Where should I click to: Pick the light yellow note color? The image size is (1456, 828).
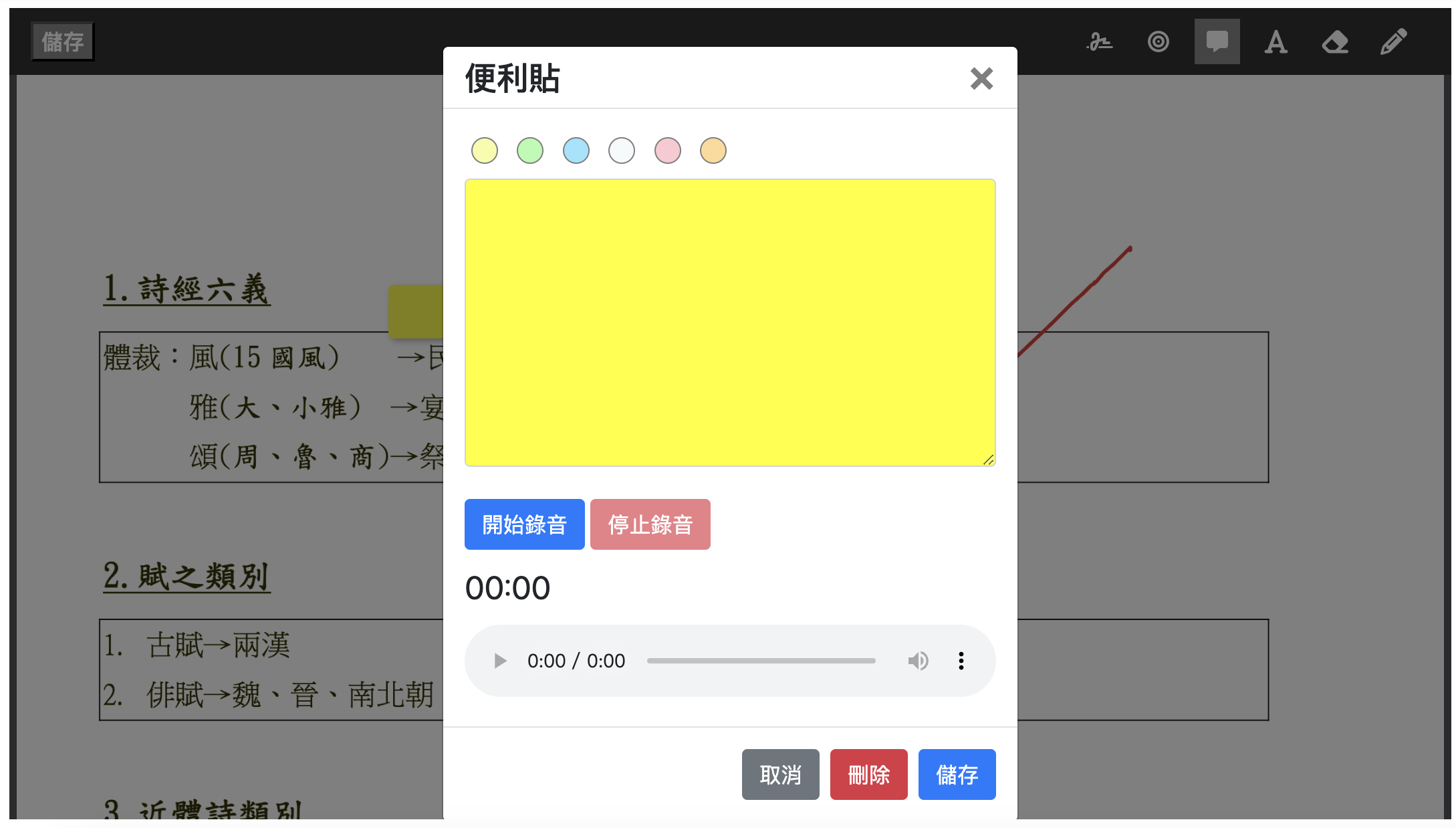point(485,150)
